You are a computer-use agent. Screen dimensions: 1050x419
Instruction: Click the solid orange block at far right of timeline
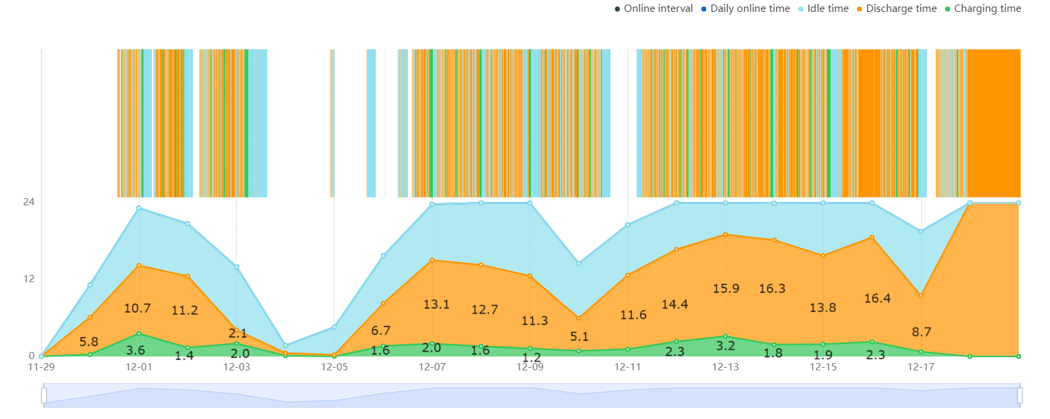coord(994,123)
